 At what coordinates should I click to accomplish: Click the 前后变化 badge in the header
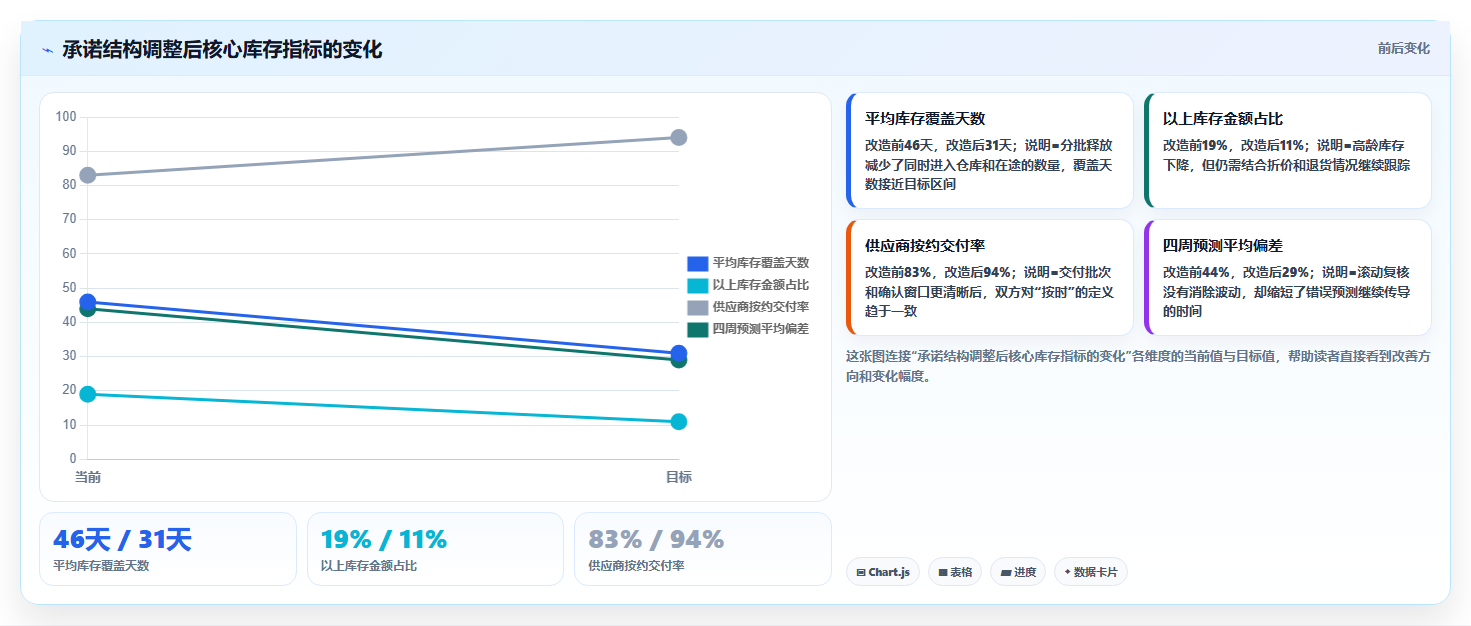[x=1403, y=48]
